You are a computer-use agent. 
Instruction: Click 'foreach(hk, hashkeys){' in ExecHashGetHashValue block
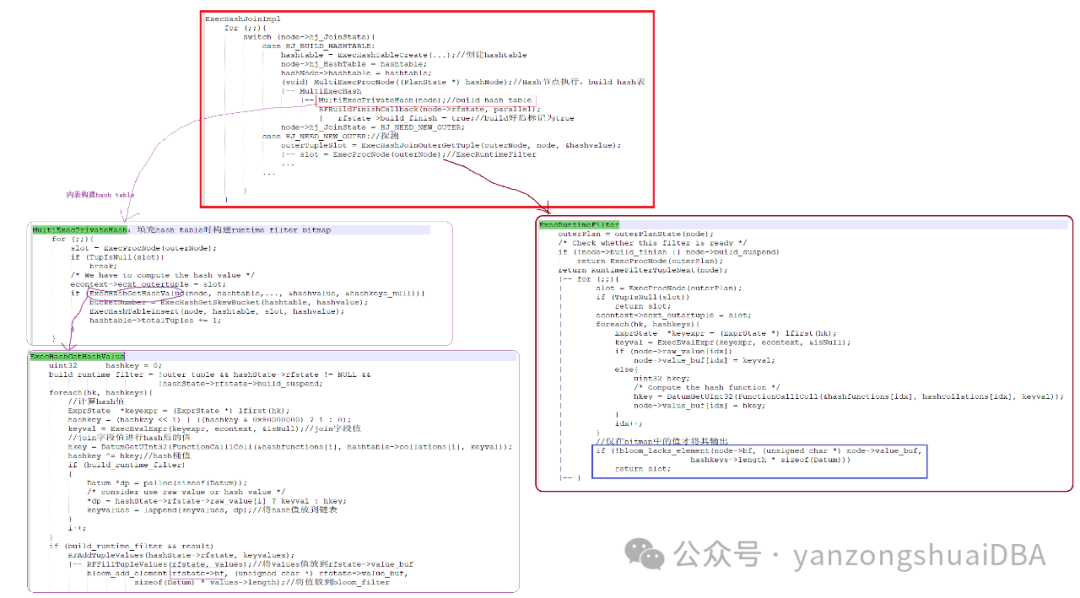pyautogui.click(x=101, y=393)
